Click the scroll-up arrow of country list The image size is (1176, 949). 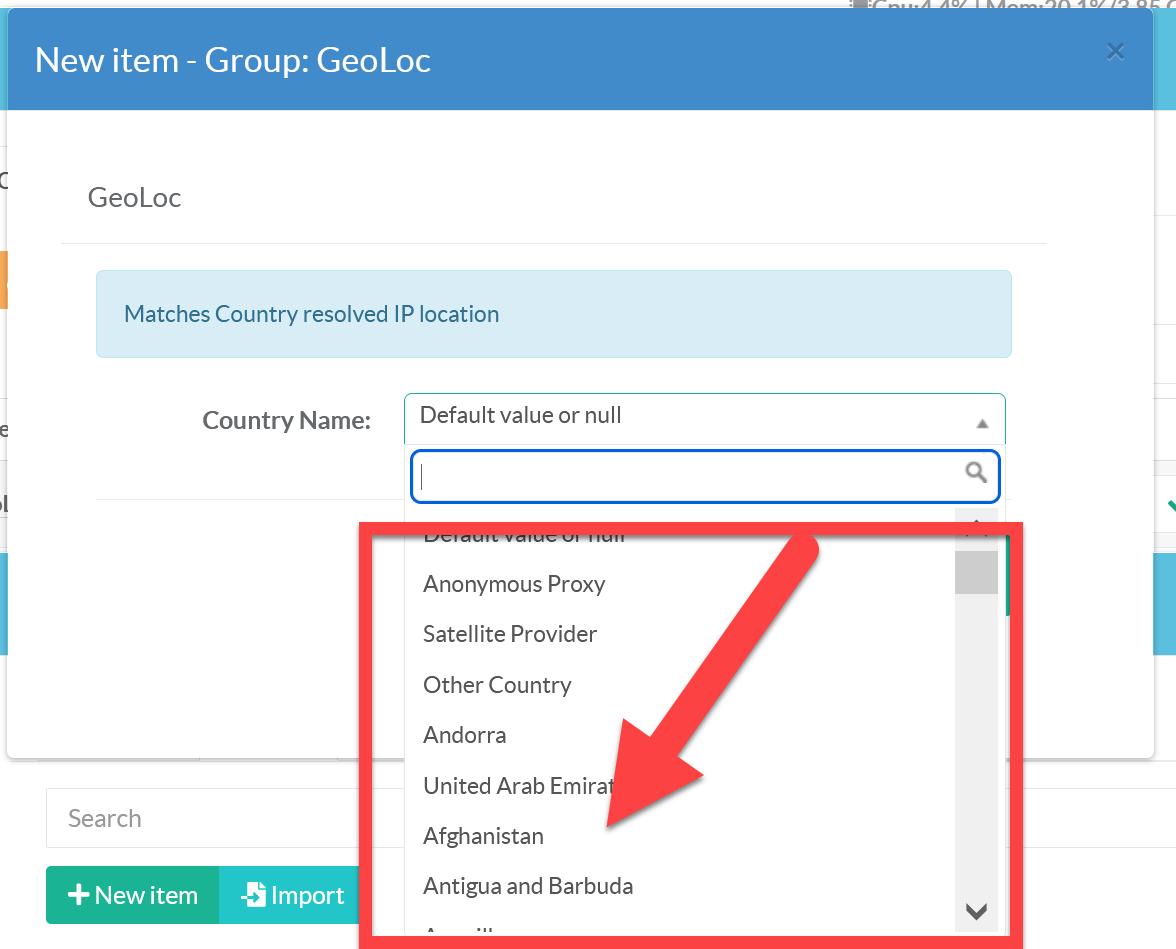pos(976,525)
